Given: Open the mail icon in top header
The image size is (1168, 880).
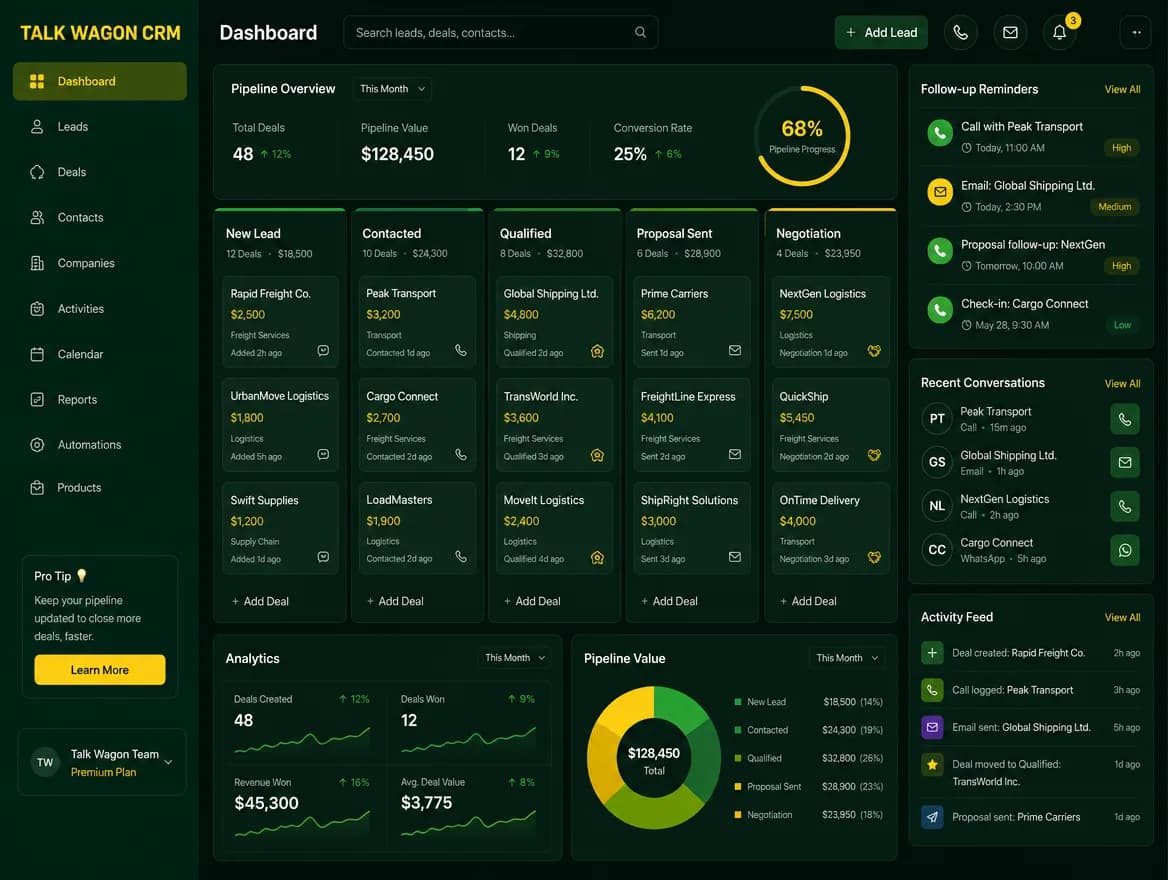Looking at the screenshot, I should tap(1010, 33).
